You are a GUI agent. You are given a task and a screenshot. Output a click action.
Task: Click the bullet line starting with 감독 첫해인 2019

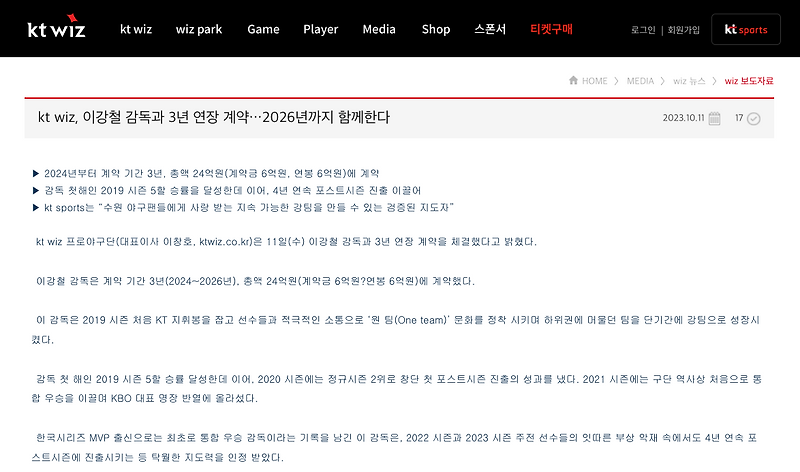(x=227, y=190)
